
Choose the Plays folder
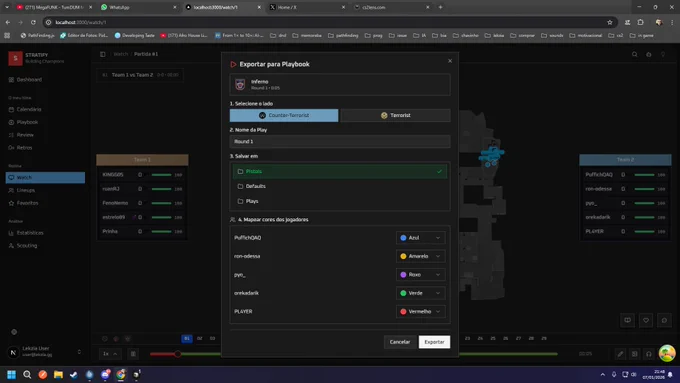(340, 201)
